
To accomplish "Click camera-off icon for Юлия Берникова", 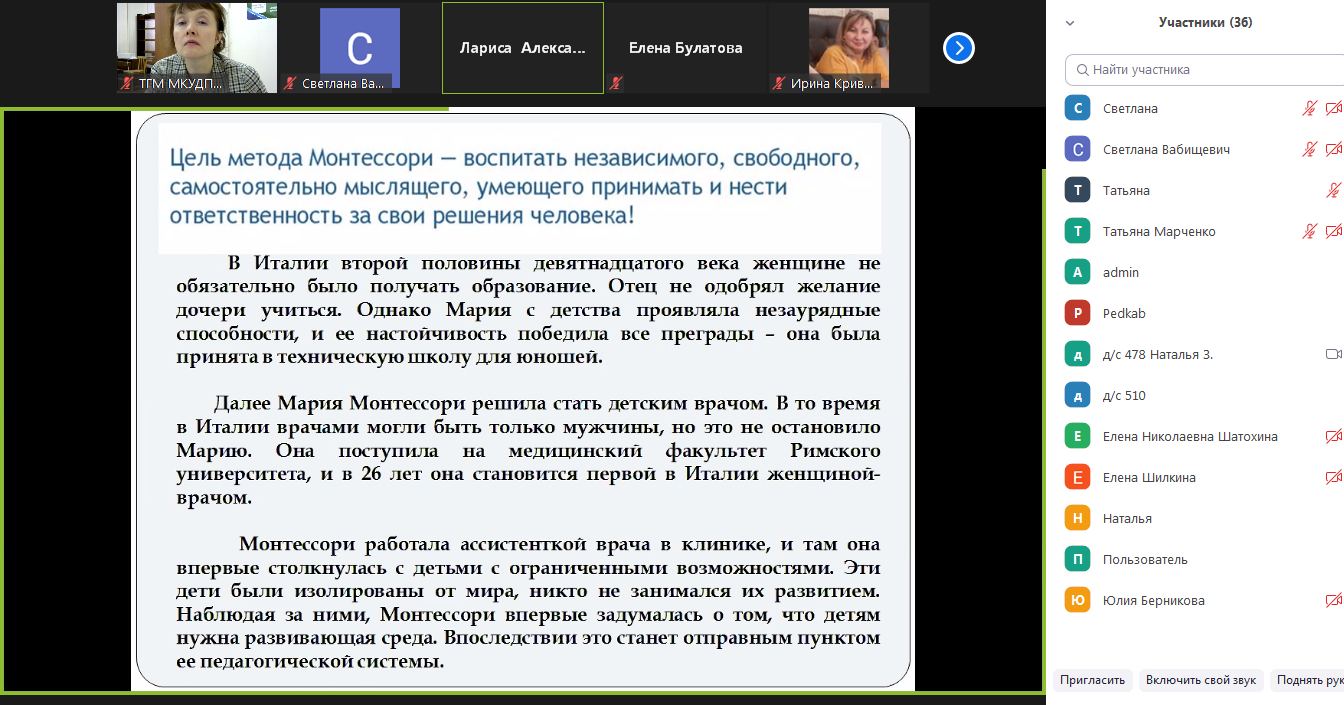I will [x=1332, y=601].
